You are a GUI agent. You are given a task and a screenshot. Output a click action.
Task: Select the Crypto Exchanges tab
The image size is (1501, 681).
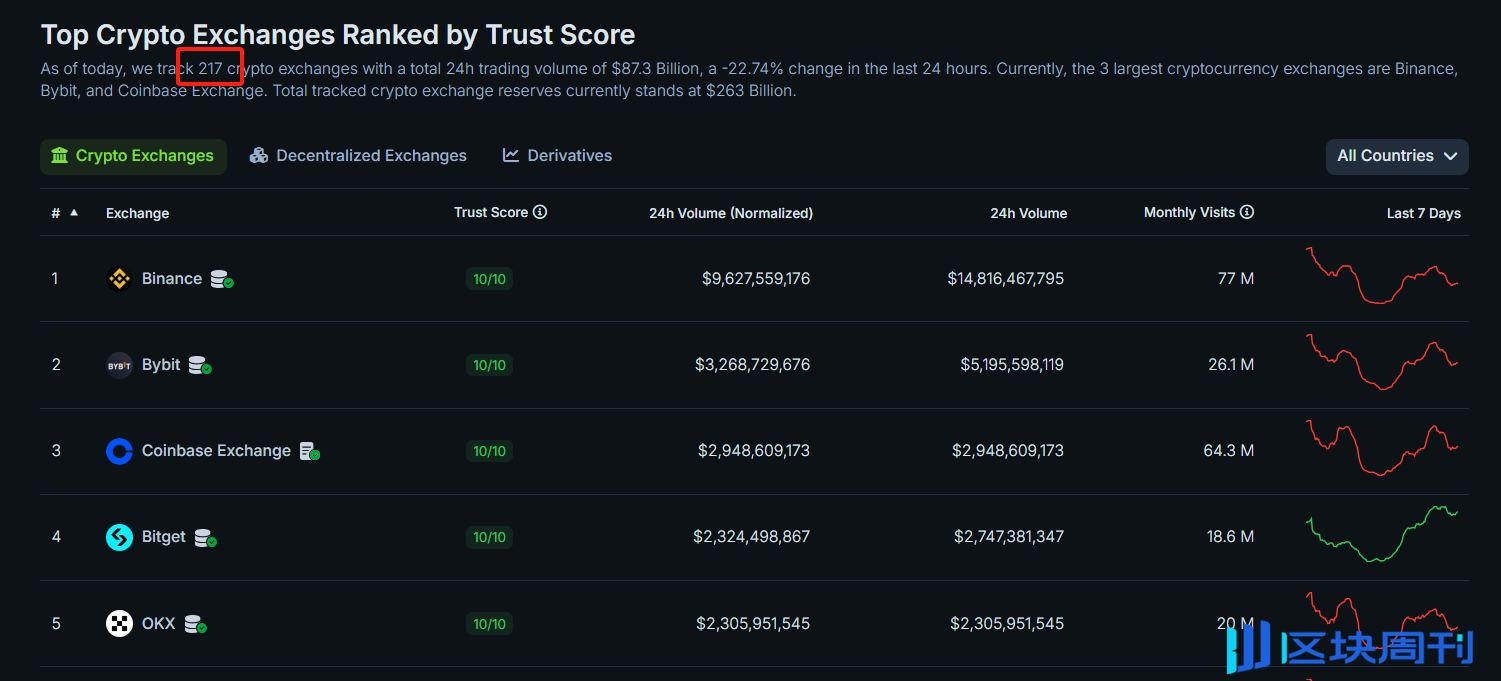click(x=133, y=156)
